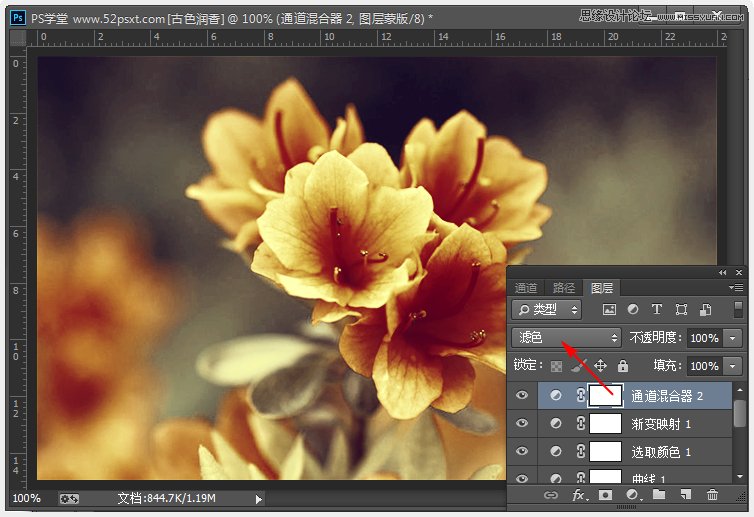Select layer named 选取颜色 1
Image resolution: width=754 pixels, height=517 pixels.
(661, 452)
